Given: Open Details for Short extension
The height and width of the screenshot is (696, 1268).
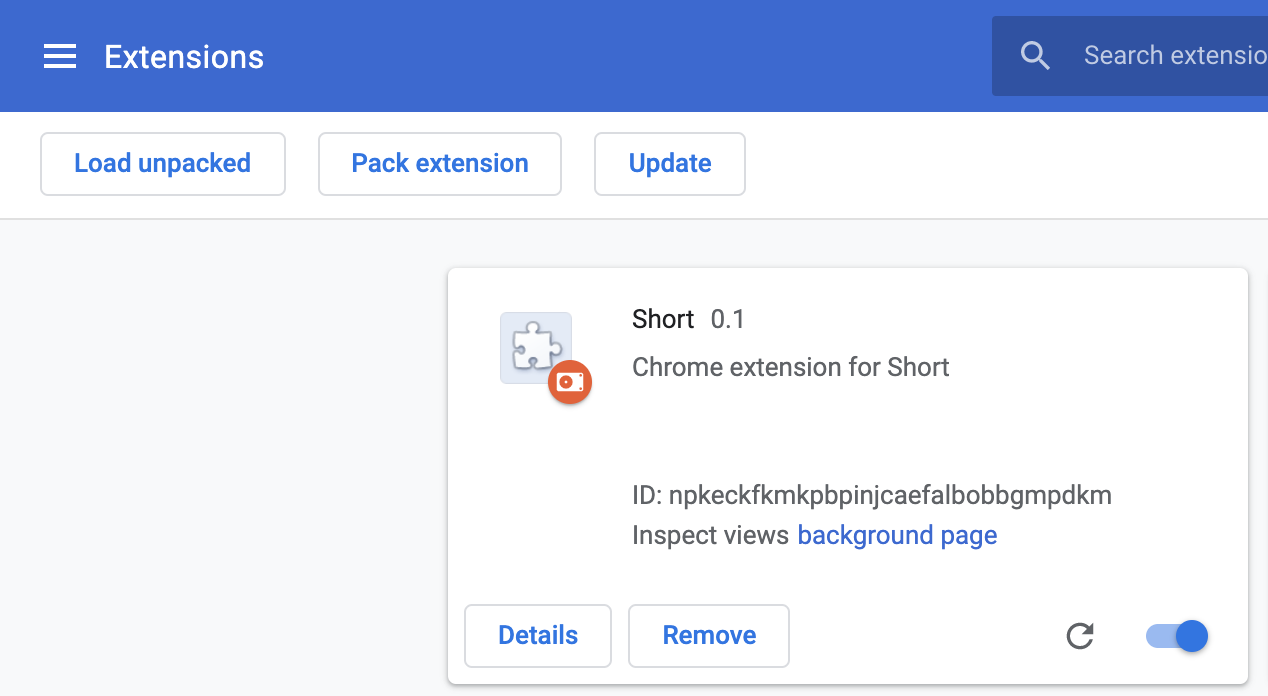Looking at the screenshot, I should click(x=538, y=636).
